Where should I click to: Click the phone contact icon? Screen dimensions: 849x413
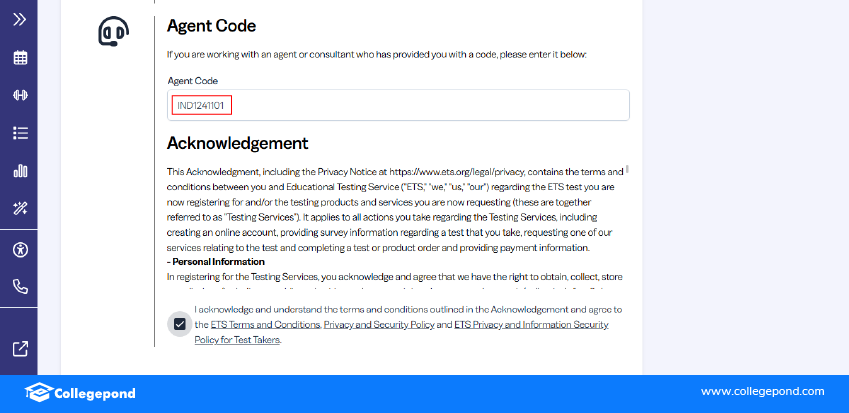point(19,286)
